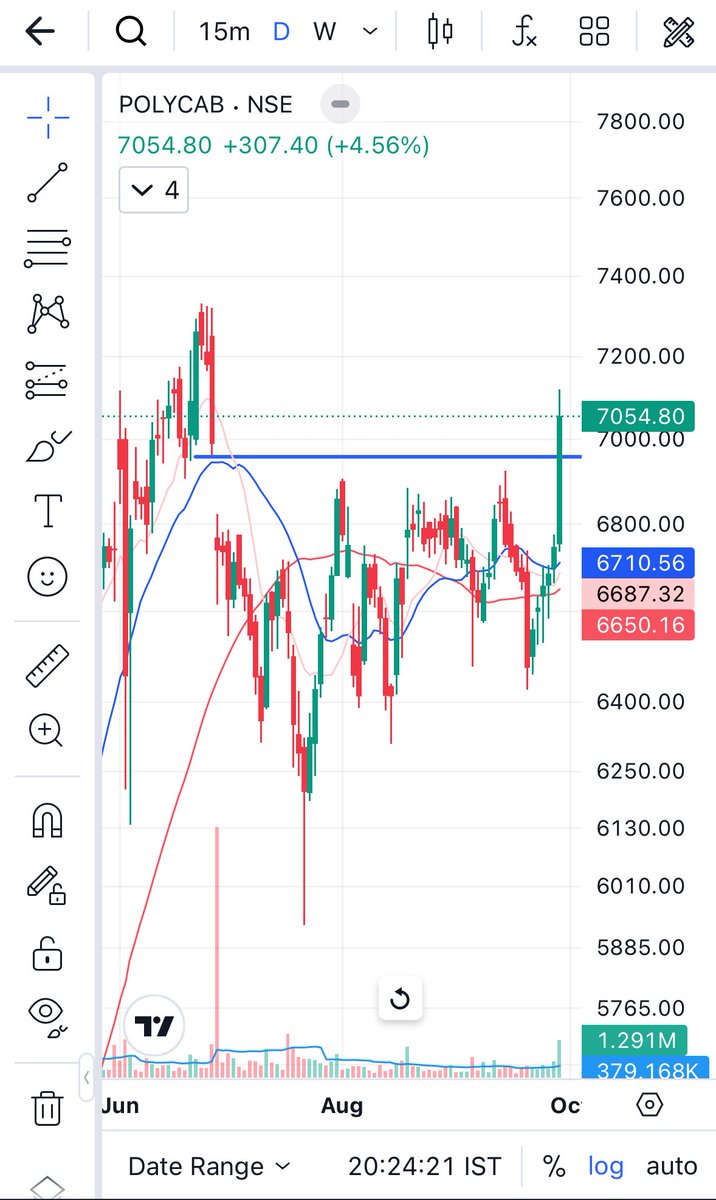Toggle magnet mode
This screenshot has height=1200, width=716.
pos(48,820)
